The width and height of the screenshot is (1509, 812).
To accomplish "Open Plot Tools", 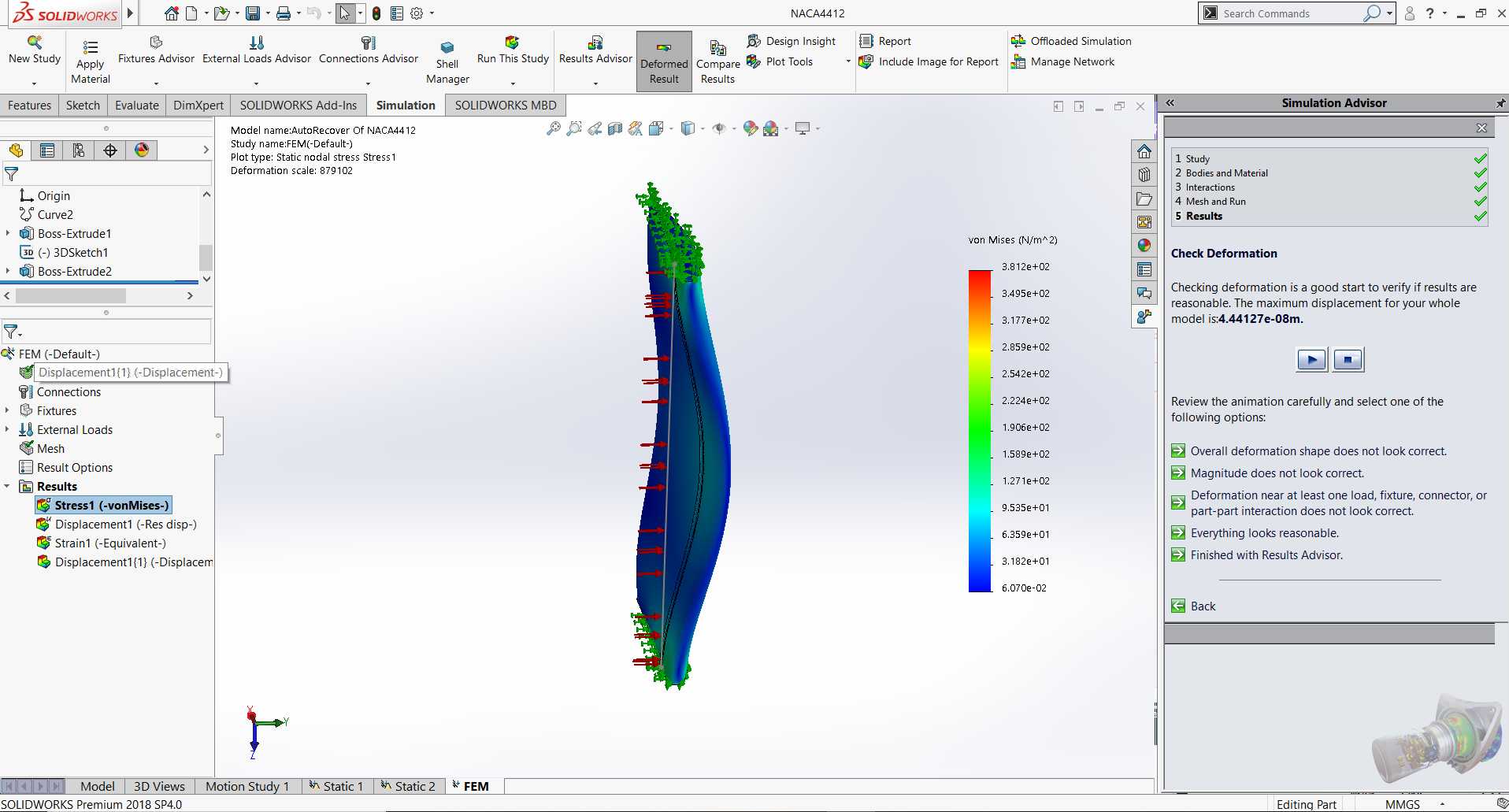I will click(780, 61).
